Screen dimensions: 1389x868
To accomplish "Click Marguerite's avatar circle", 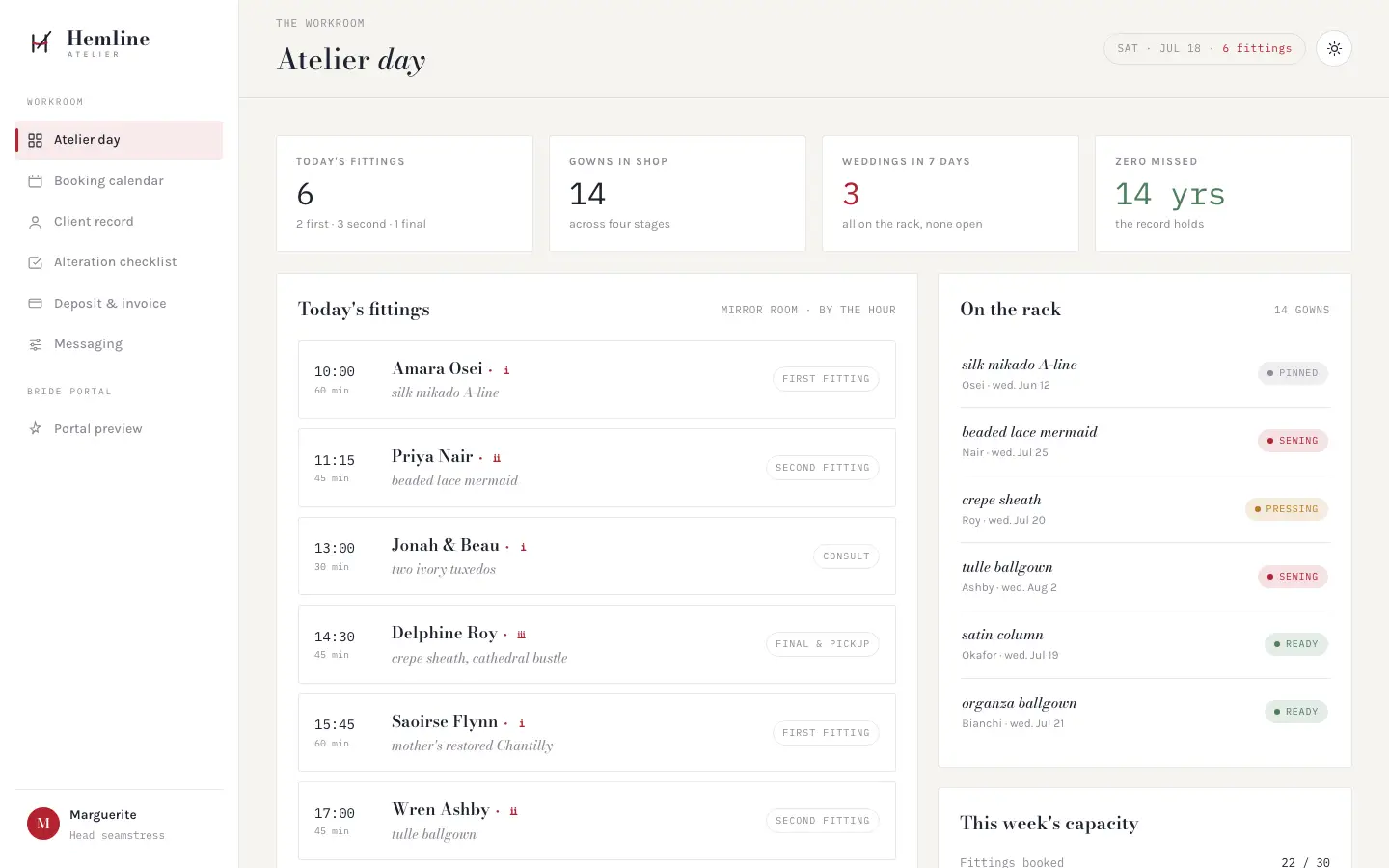I will coord(43,824).
